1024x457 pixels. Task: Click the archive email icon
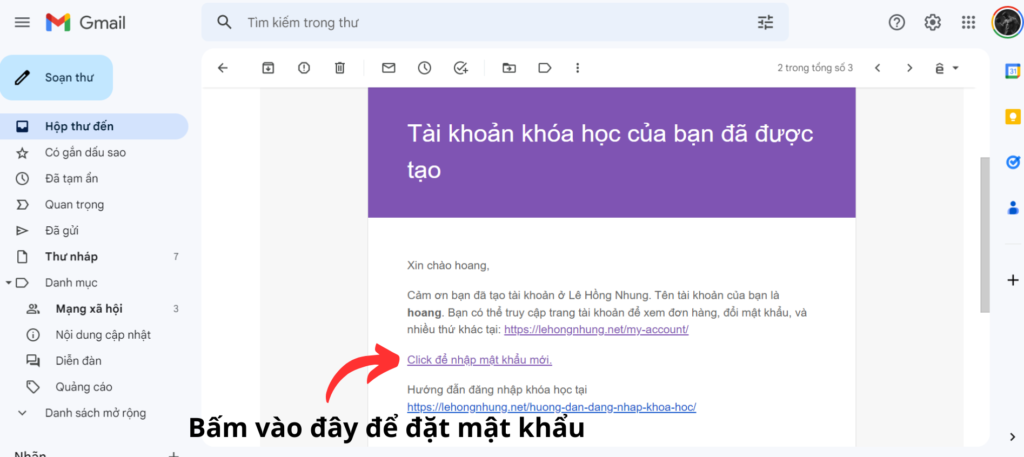(x=268, y=68)
